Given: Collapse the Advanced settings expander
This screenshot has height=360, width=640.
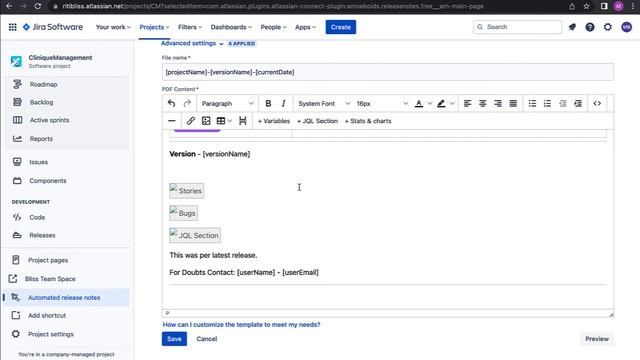Looking at the screenshot, I should tap(192, 43).
